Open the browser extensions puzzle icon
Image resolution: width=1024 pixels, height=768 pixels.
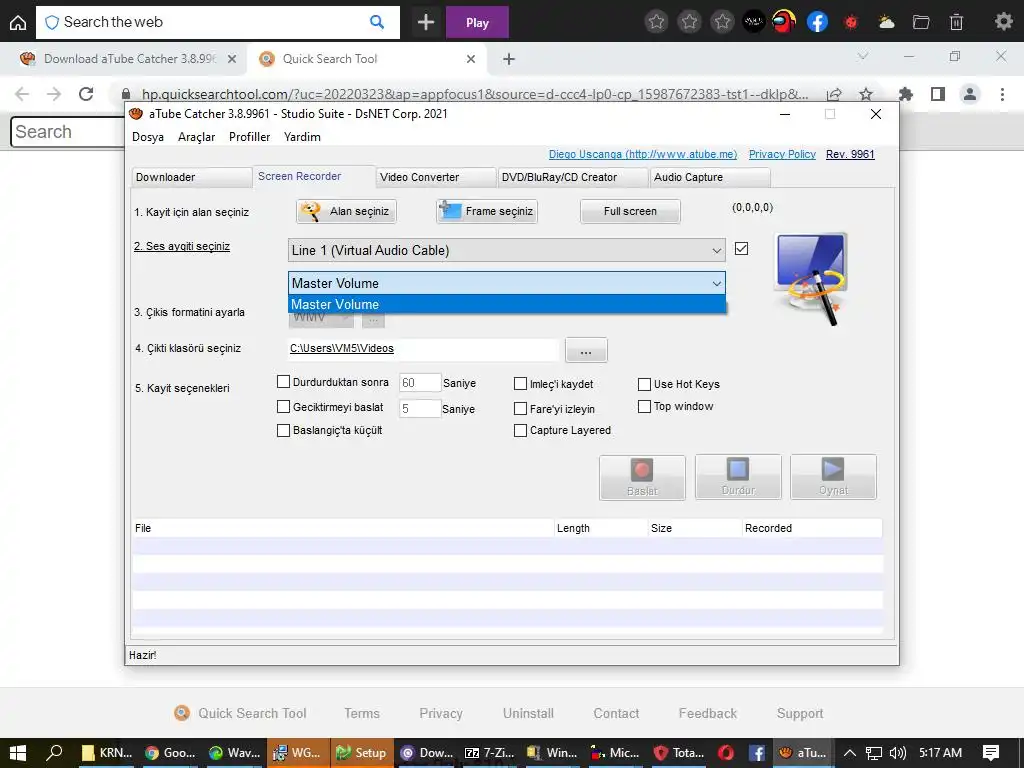point(905,94)
